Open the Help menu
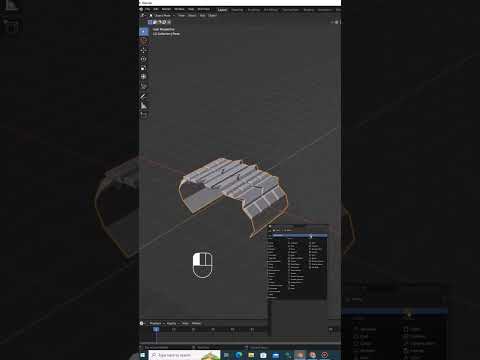480x360 pixels. 191,9
